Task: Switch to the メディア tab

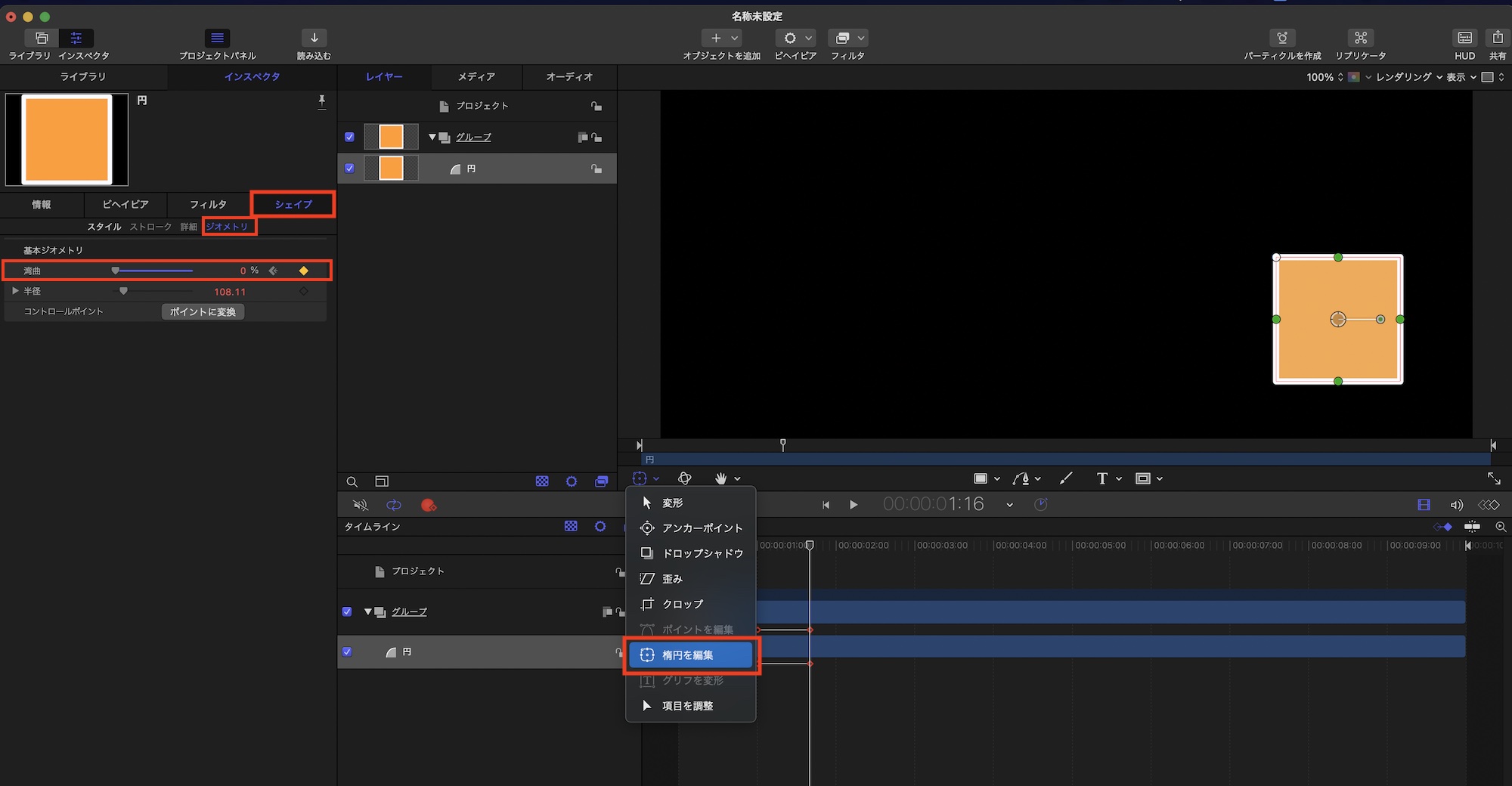Action: point(476,77)
